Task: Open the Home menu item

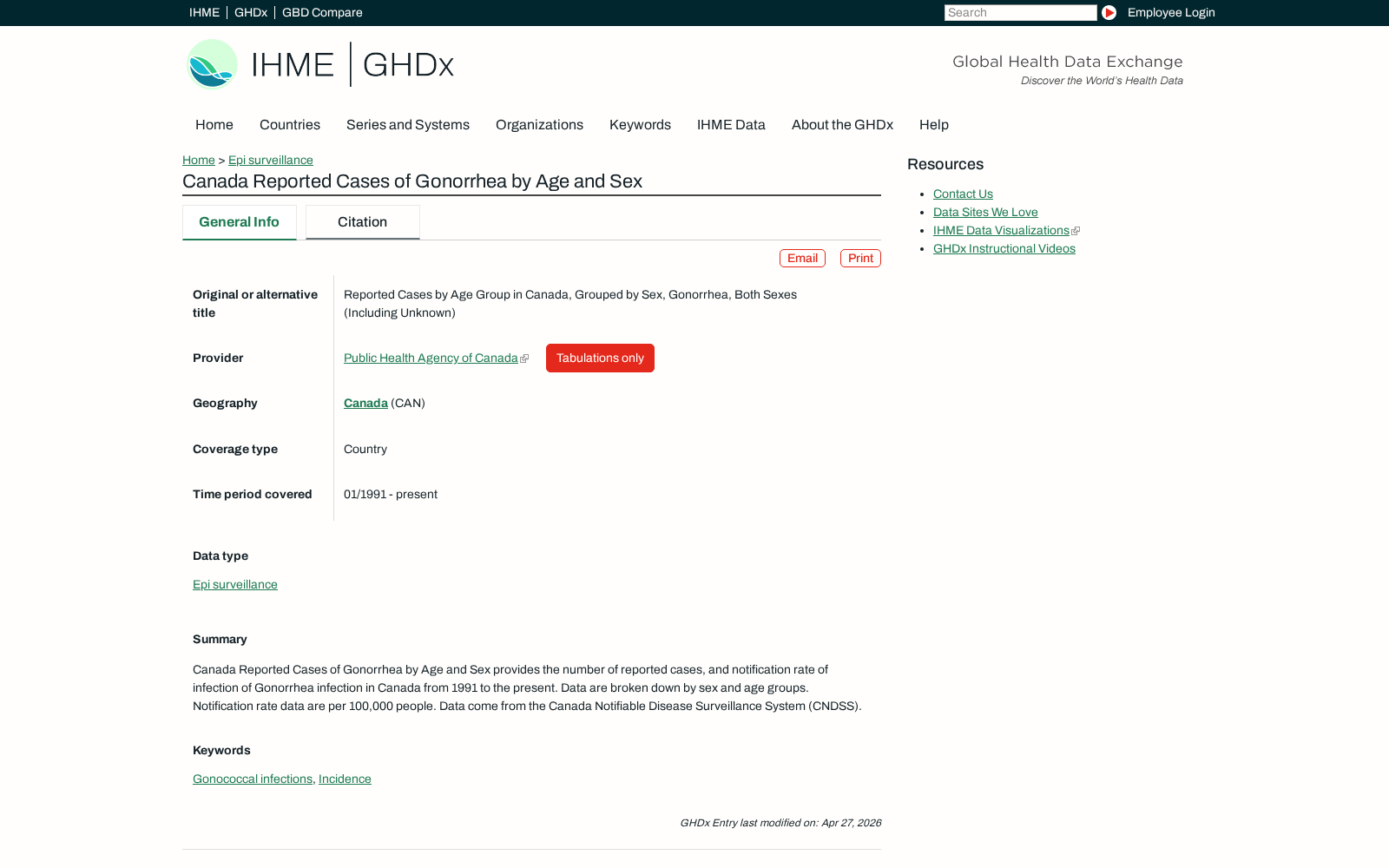Action: tap(214, 125)
